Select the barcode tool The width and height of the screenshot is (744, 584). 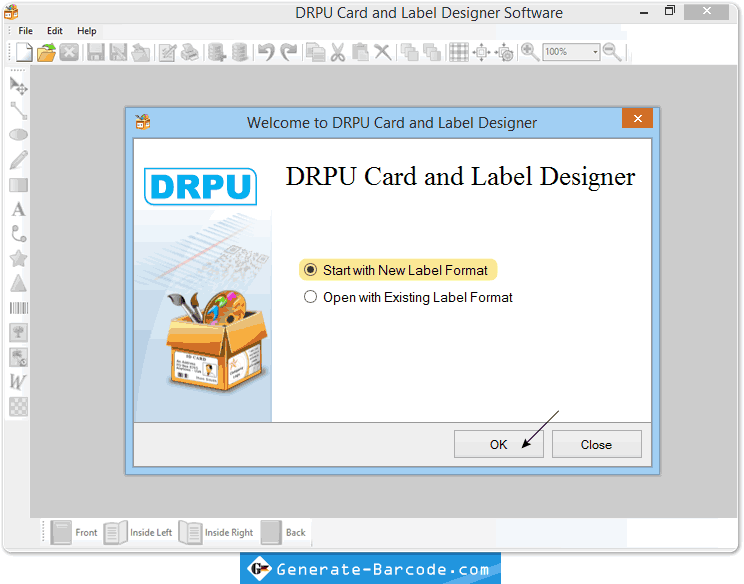(19, 308)
